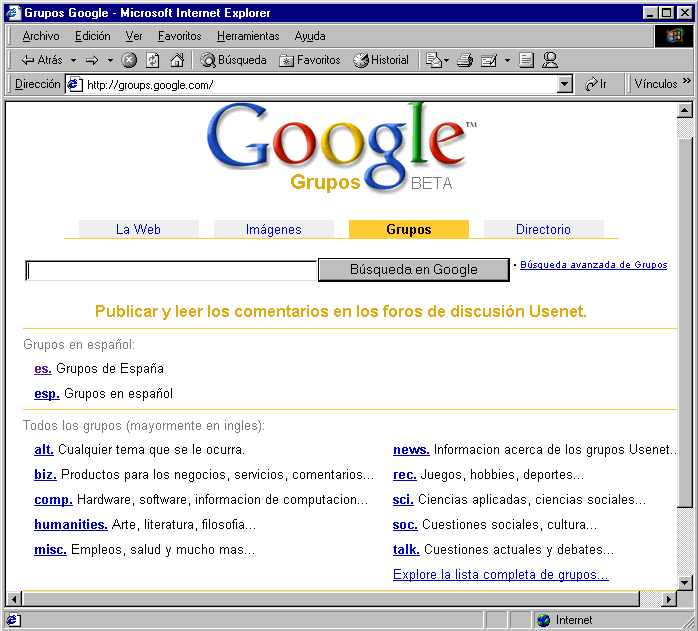This screenshot has width=698, height=631.
Task: Click horizontal scrollbar right arrow
Action: [669, 599]
